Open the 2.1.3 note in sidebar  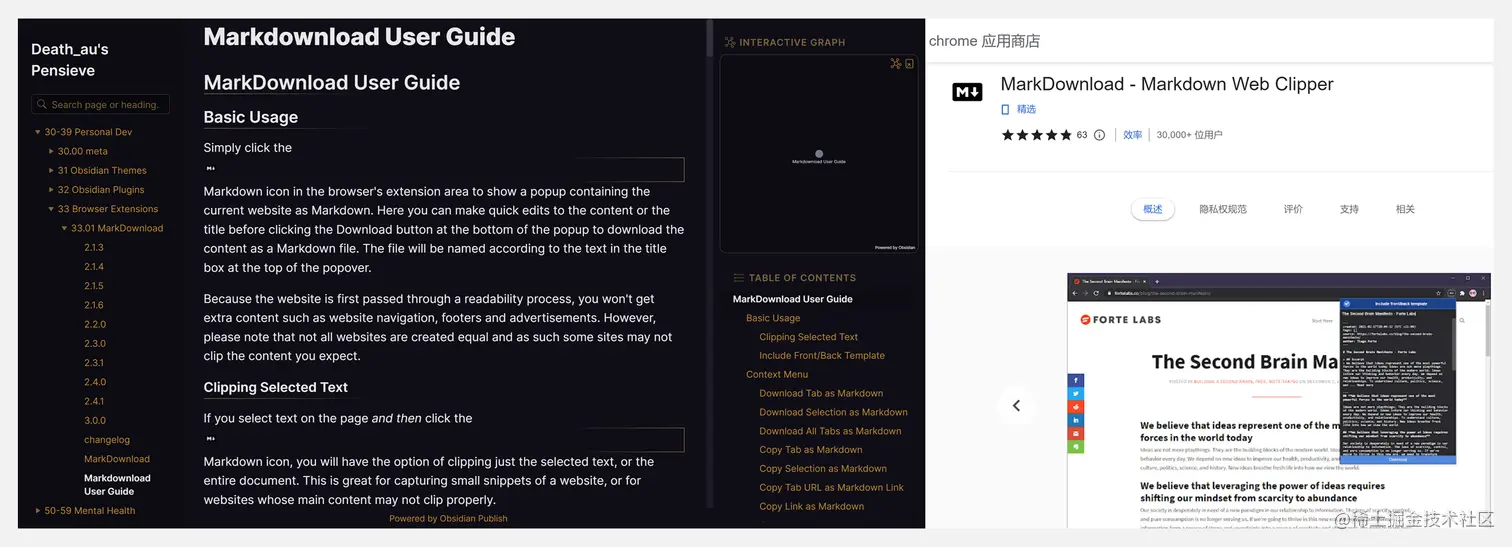tap(94, 248)
